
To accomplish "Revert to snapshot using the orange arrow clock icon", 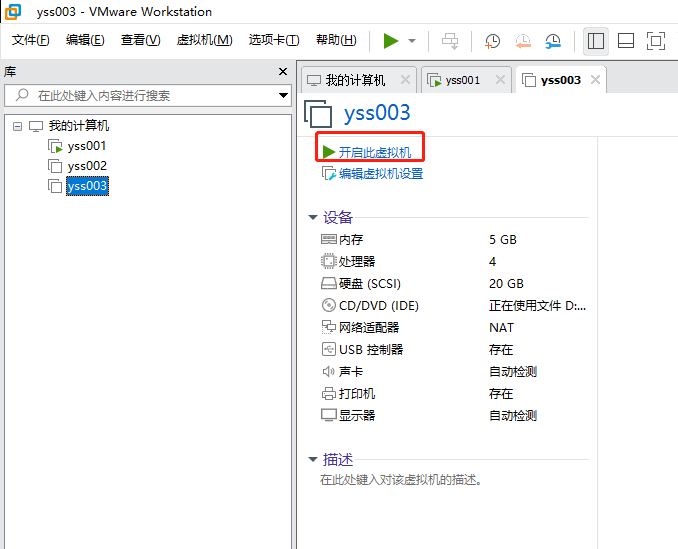I will [523, 41].
